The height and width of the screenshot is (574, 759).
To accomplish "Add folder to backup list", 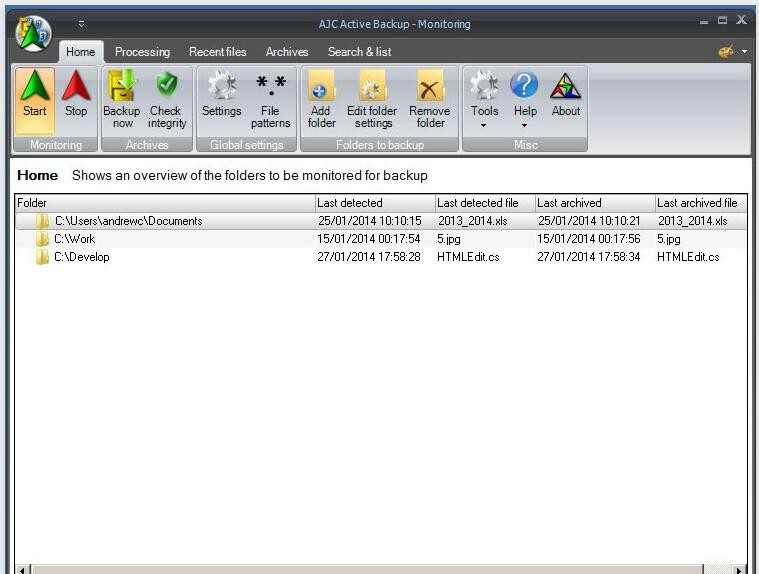I will point(321,101).
